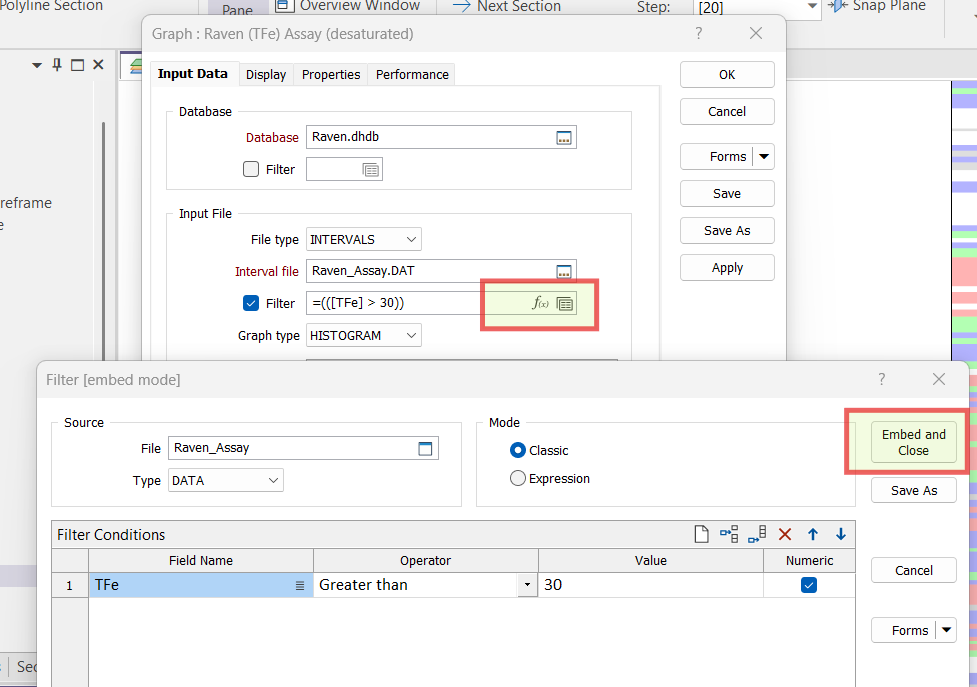Enable the Database Filter checkbox
This screenshot has width=977, height=687.
251,170
